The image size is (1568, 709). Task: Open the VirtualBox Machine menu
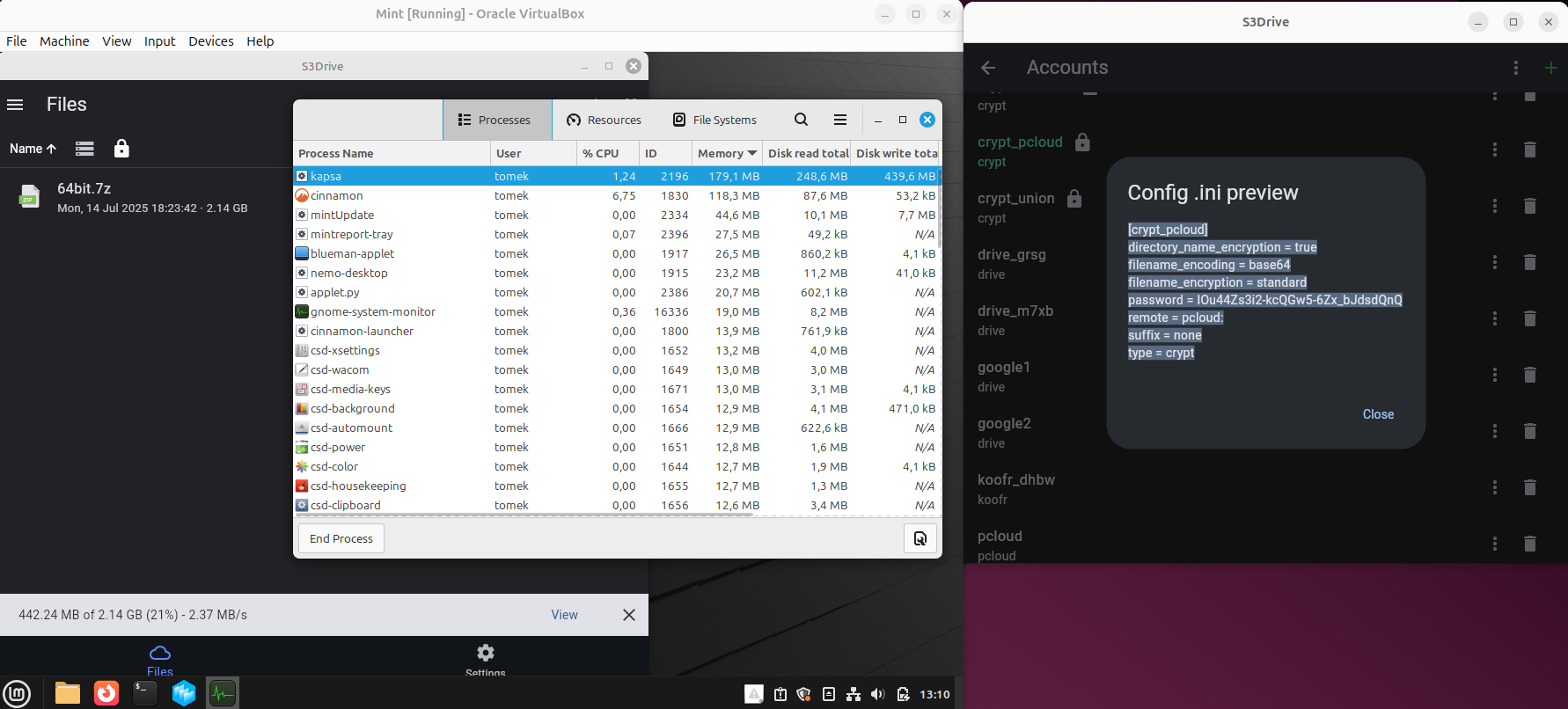point(64,40)
